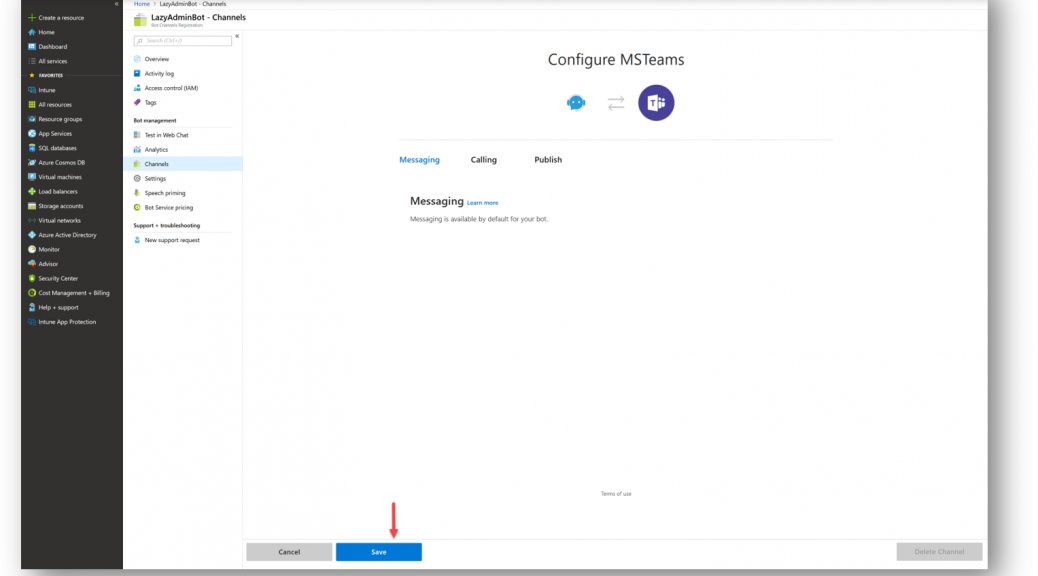Open the Security Center shield icon
Viewport: 1038px width, 576px height.
coord(32,279)
